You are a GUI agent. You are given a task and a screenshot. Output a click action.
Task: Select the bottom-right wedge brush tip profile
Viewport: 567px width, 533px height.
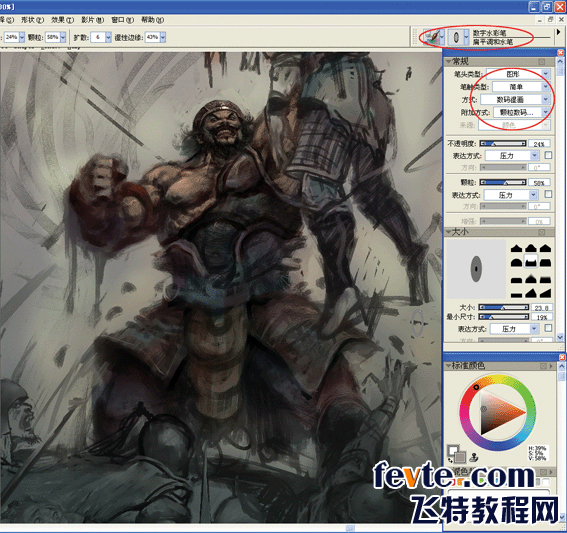click(x=545, y=293)
